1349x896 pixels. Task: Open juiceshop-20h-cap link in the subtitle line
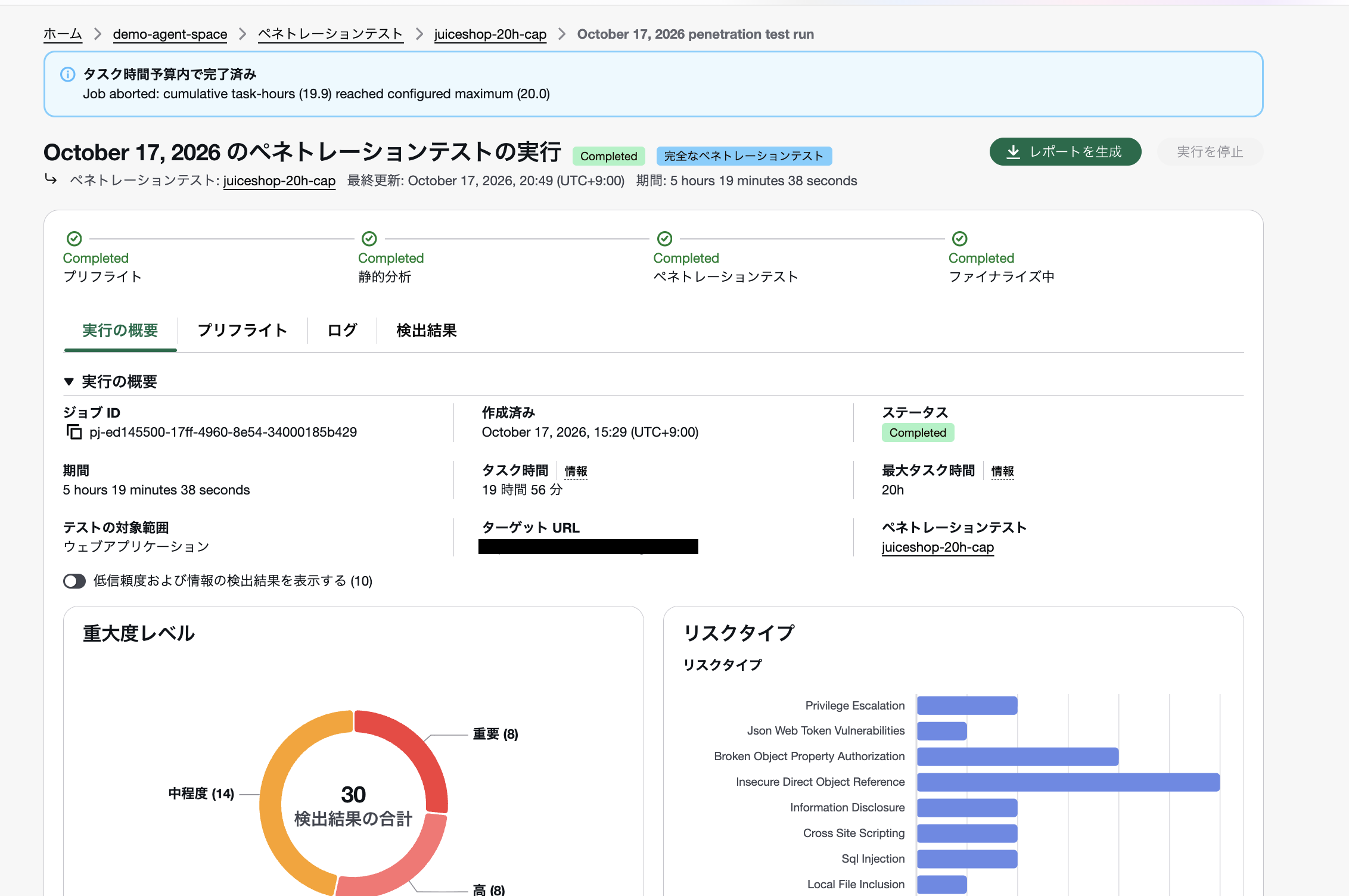point(279,181)
